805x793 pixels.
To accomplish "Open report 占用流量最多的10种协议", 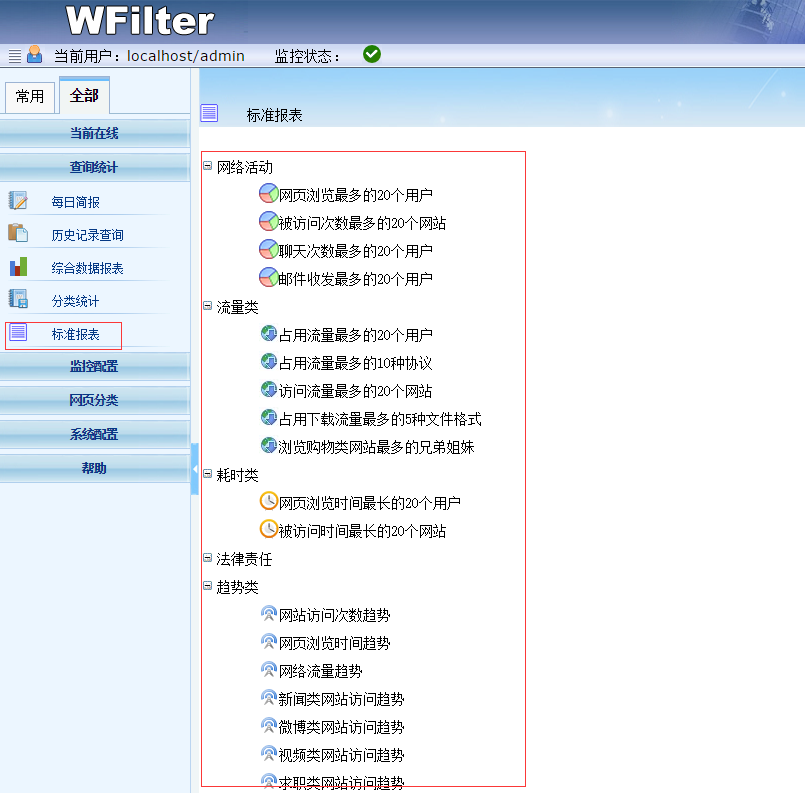I will 355,363.
